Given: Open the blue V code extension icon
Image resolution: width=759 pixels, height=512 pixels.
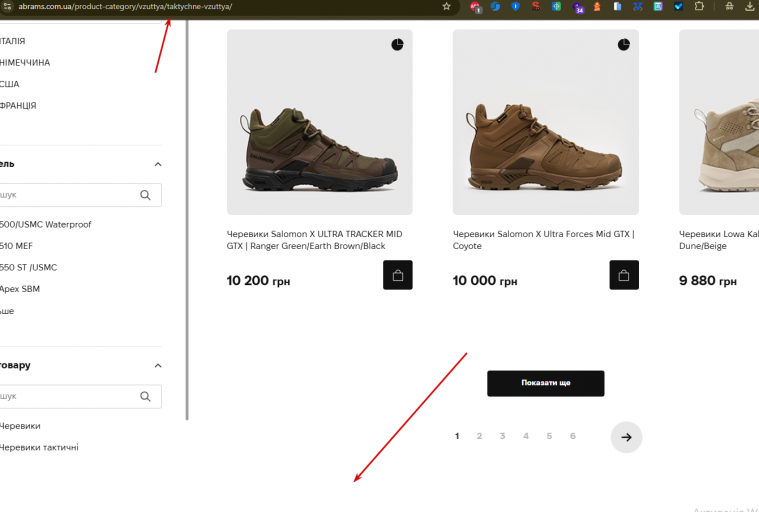Looking at the screenshot, I should click(638, 6).
